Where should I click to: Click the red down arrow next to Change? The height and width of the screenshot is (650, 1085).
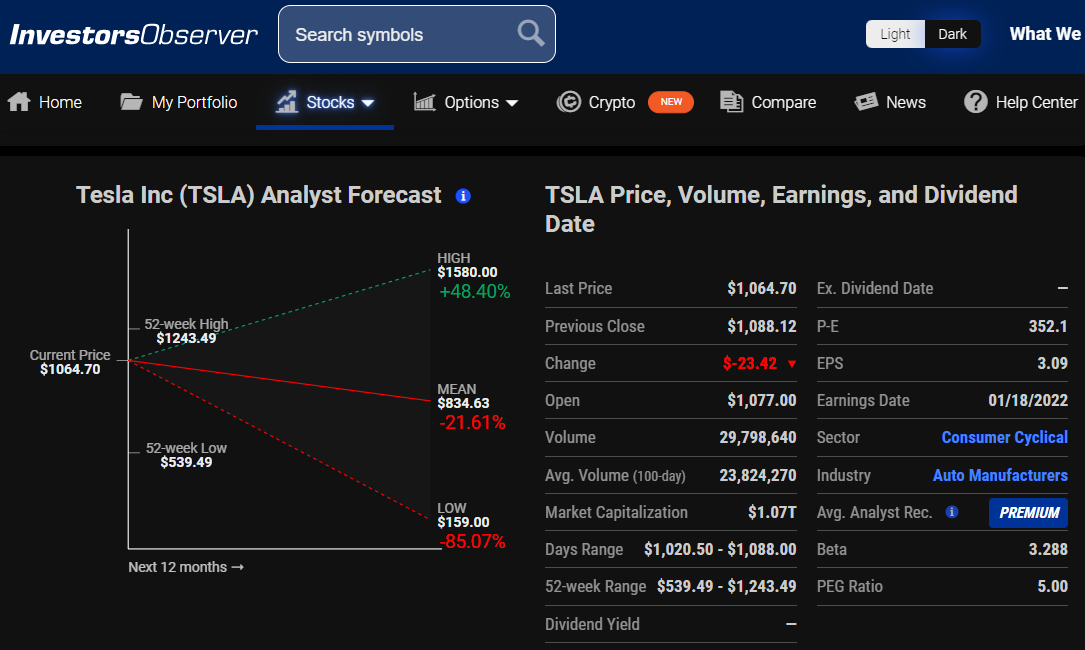click(792, 364)
